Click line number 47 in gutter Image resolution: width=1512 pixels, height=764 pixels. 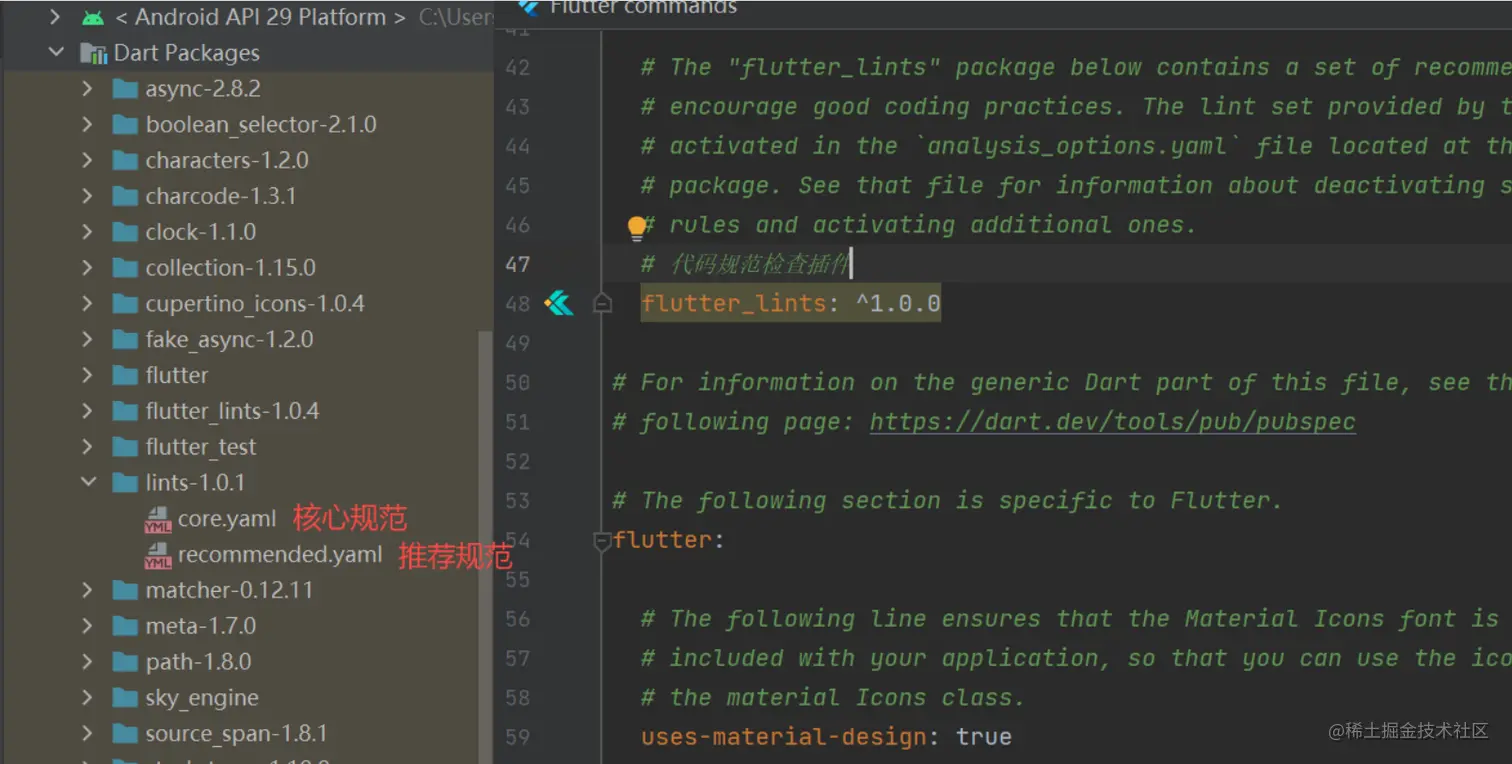tap(517, 265)
